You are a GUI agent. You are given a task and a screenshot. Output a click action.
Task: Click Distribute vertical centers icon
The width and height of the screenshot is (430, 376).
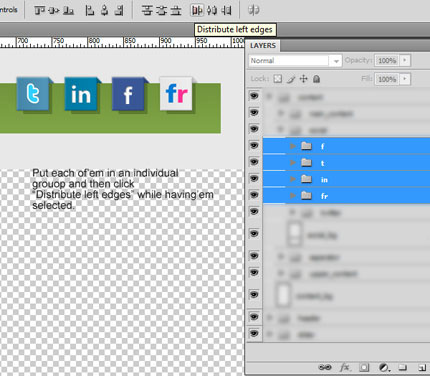click(161, 11)
